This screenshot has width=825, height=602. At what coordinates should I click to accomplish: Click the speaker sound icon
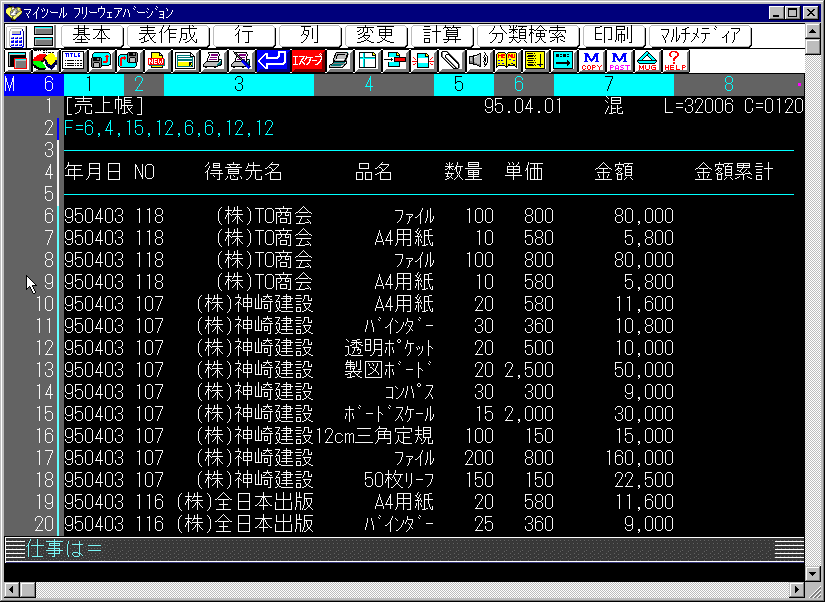[x=478, y=61]
